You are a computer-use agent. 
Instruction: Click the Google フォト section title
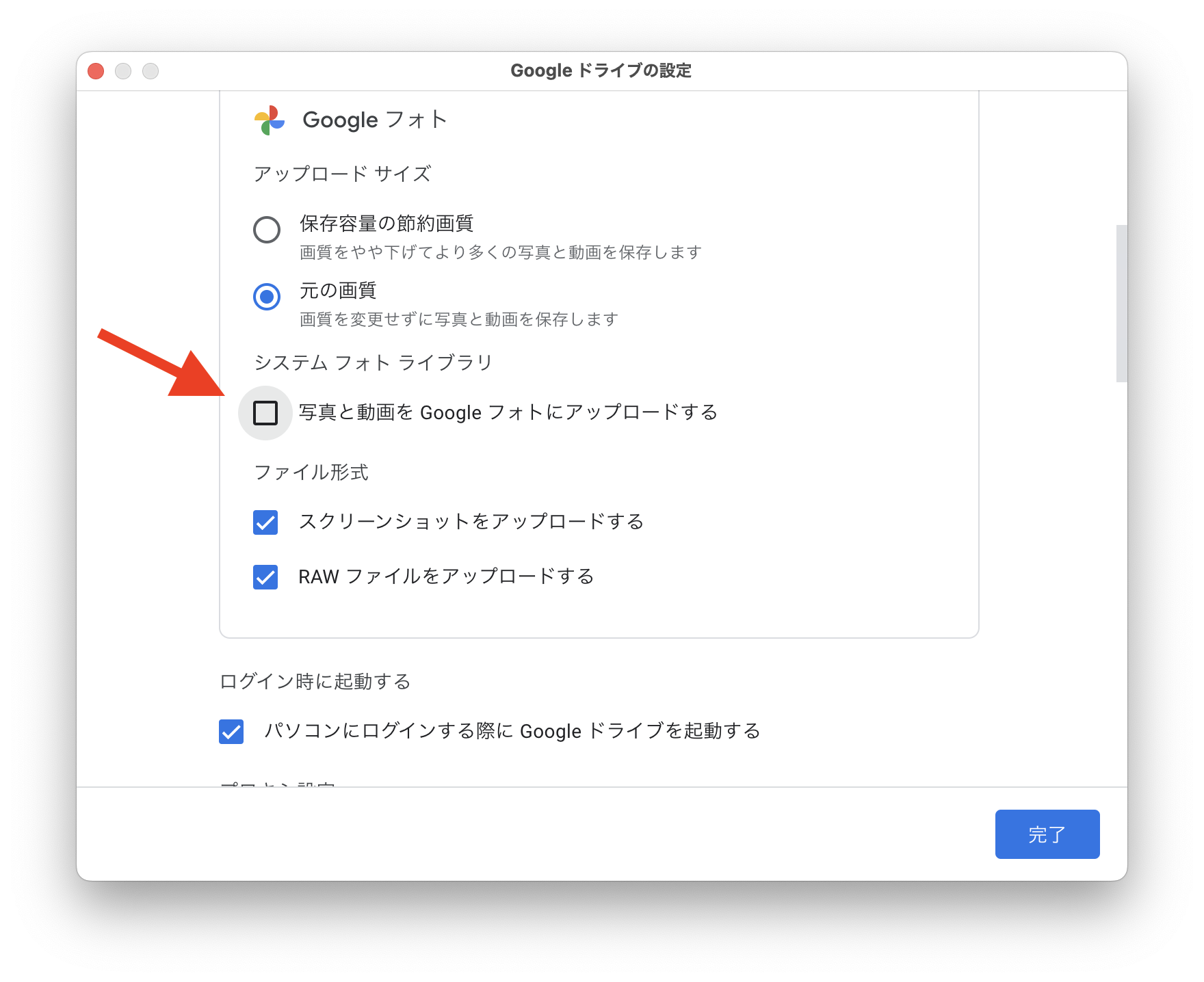click(375, 120)
